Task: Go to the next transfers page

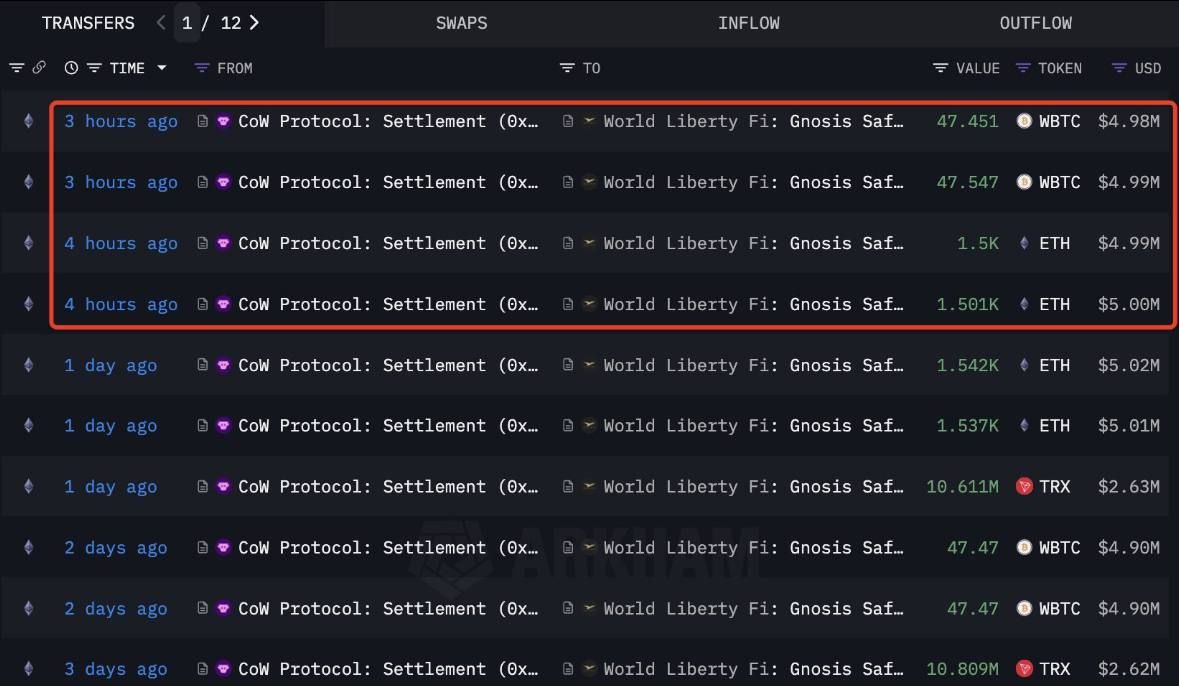Action: click(x=254, y=23)
